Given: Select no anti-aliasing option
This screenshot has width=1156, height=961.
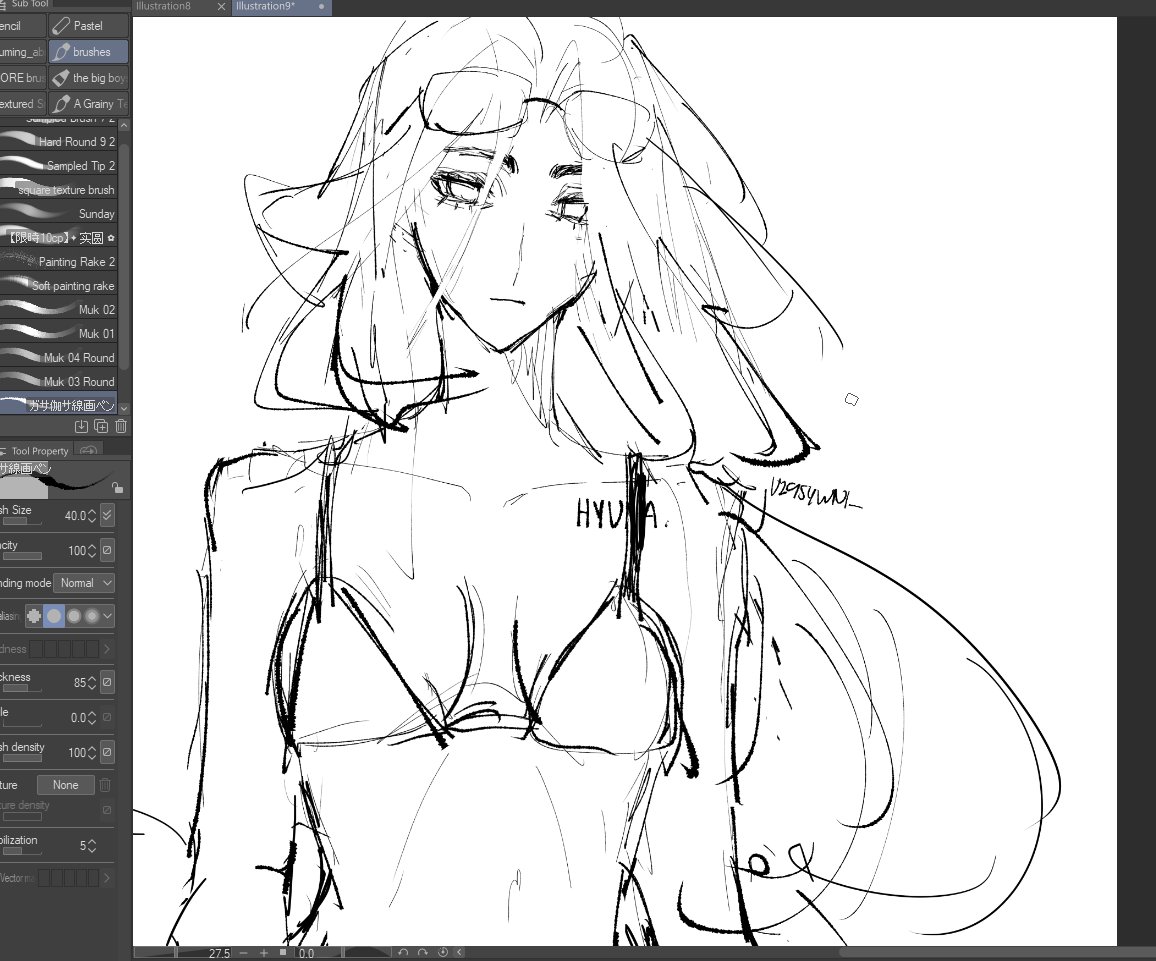Looking at the screenshot, I should (x=34, y=615).
